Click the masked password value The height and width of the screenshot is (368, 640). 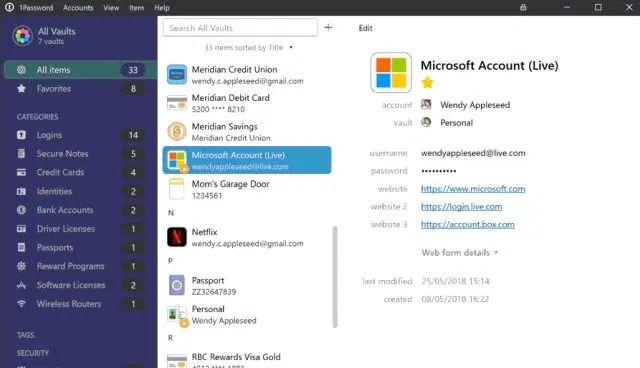click(x=439, y=171)
